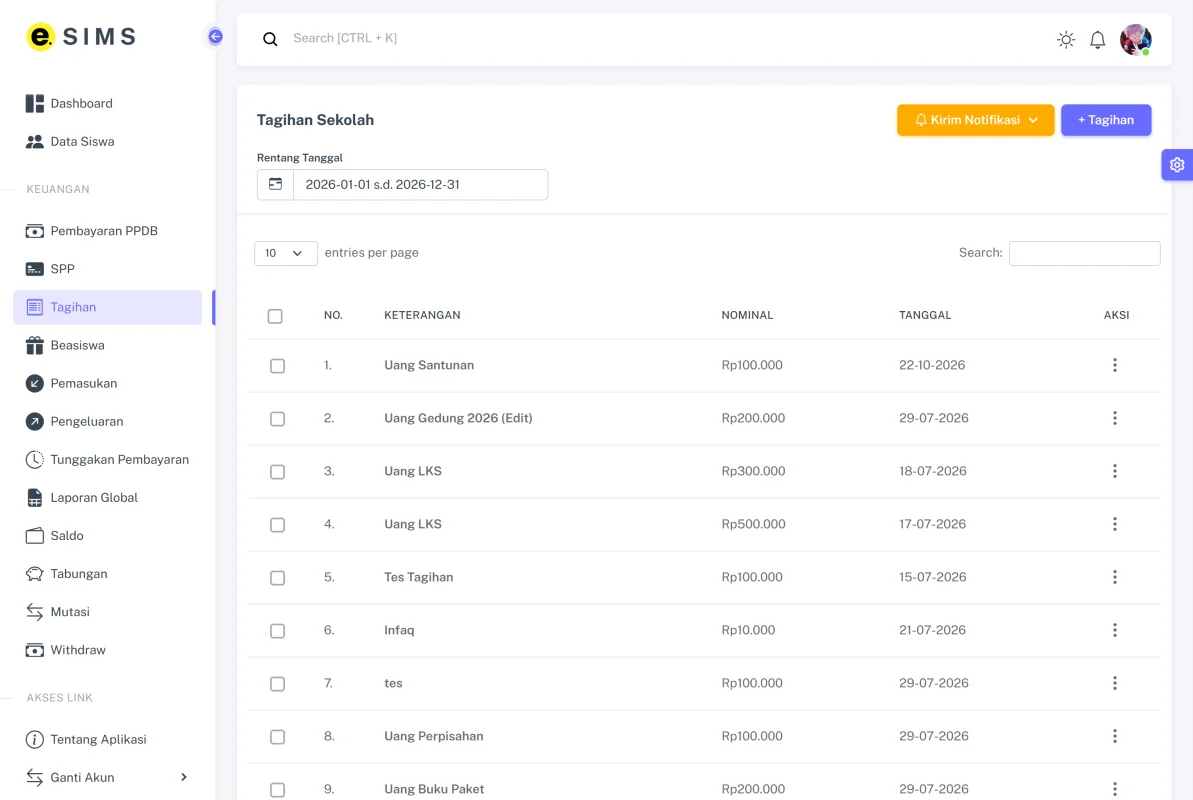The width and height of the screenshot is (1193, 800).
Task: Open the entries per page dropdown
Action: click(285, 253)
